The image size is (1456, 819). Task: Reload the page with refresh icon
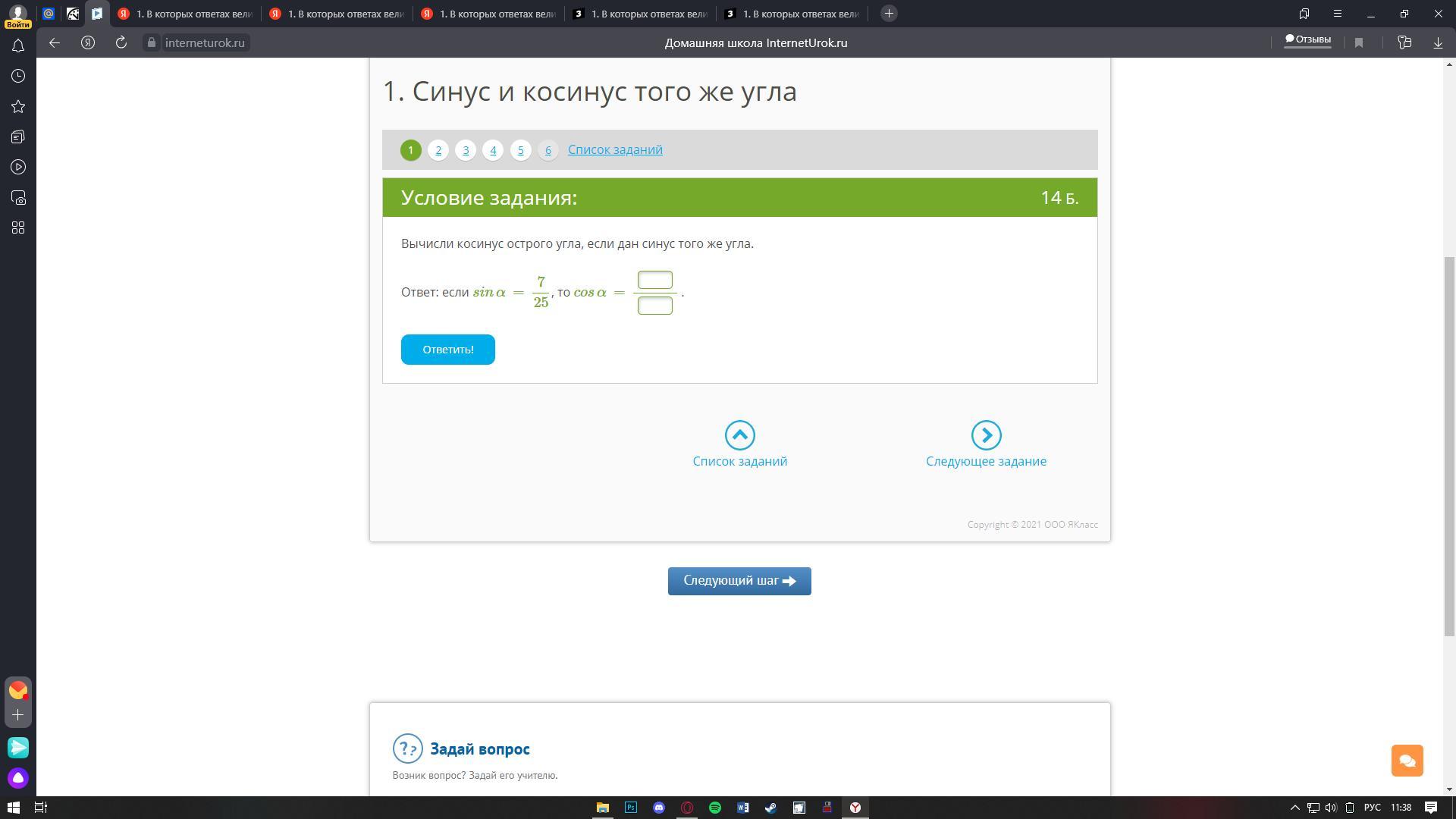pos(121,43)
